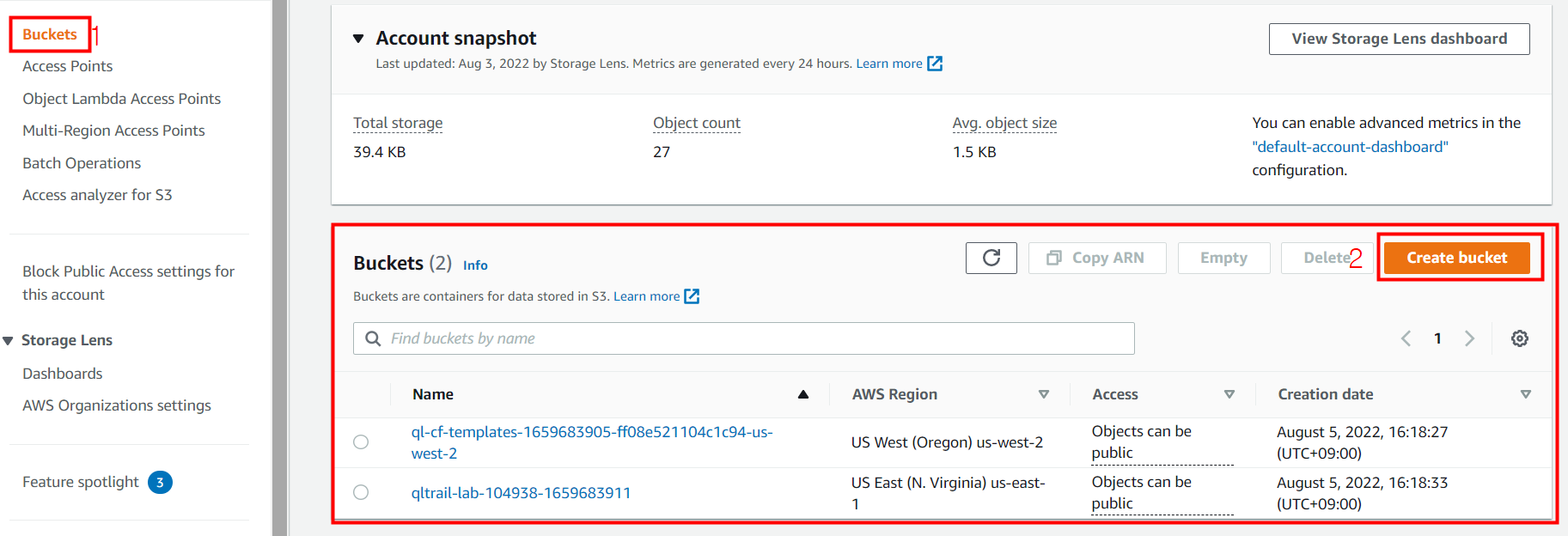This screenshot has height=536, width=1568.
Task: Go to next page of buckets
Action: click(1470, 338)
